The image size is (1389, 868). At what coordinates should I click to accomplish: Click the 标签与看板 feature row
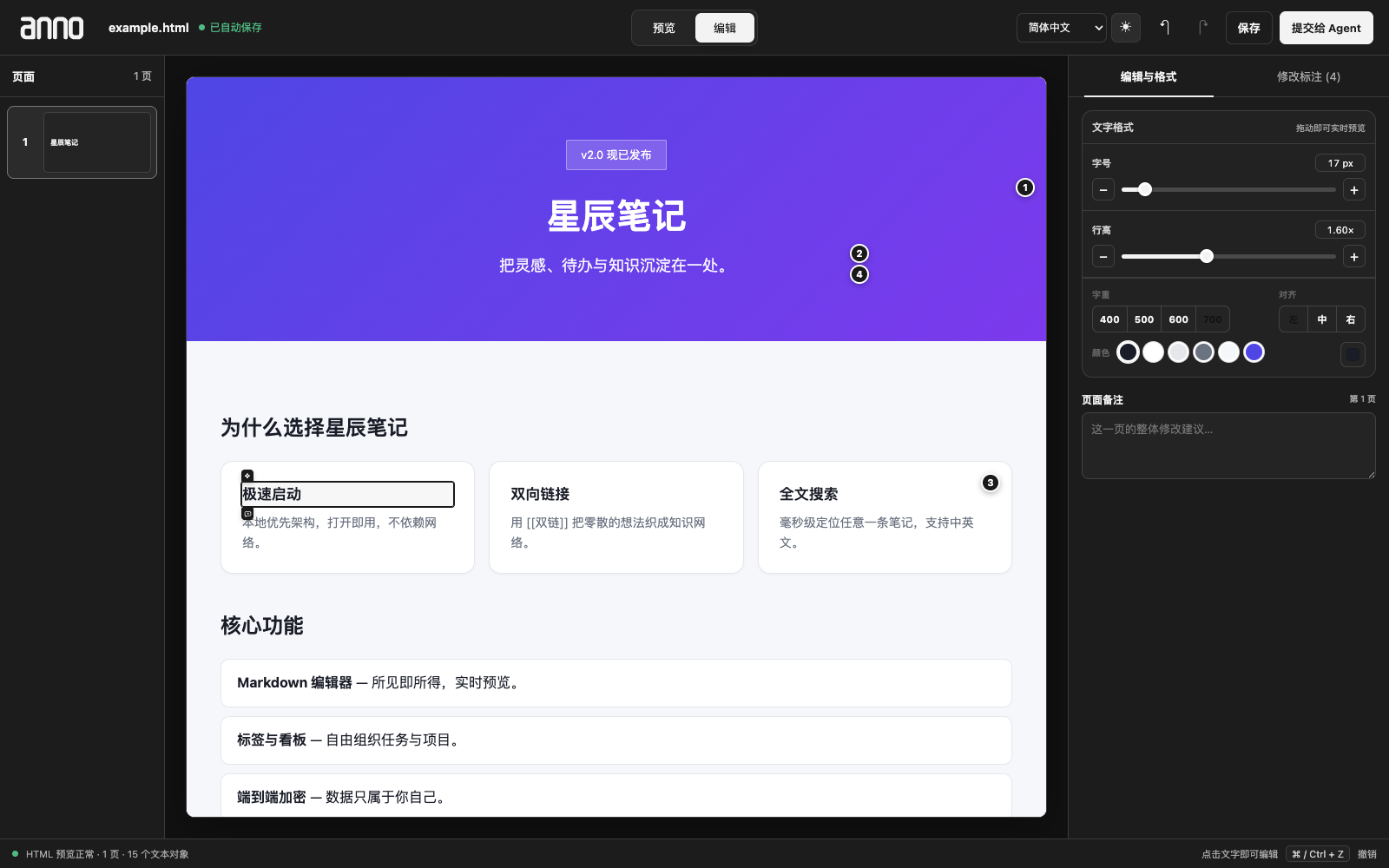tap(616, 740)
